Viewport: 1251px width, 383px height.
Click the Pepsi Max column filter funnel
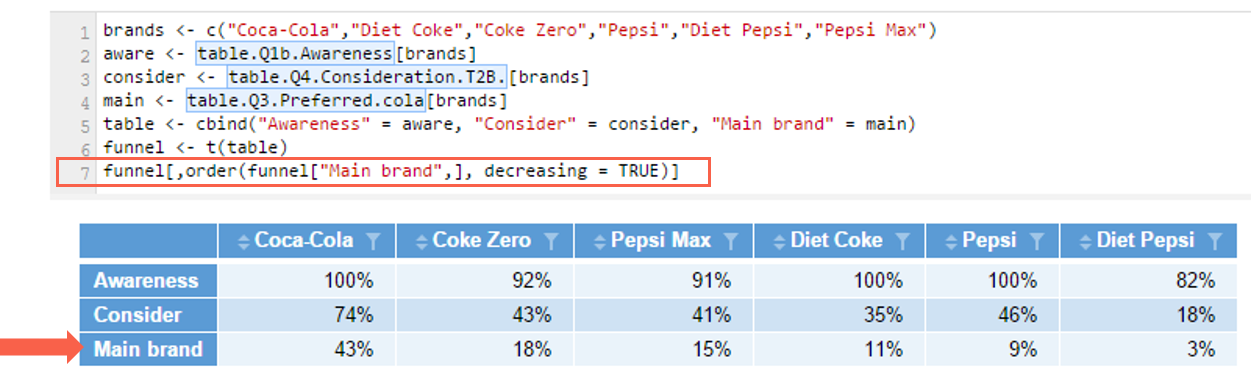click(x=730, y=241)
